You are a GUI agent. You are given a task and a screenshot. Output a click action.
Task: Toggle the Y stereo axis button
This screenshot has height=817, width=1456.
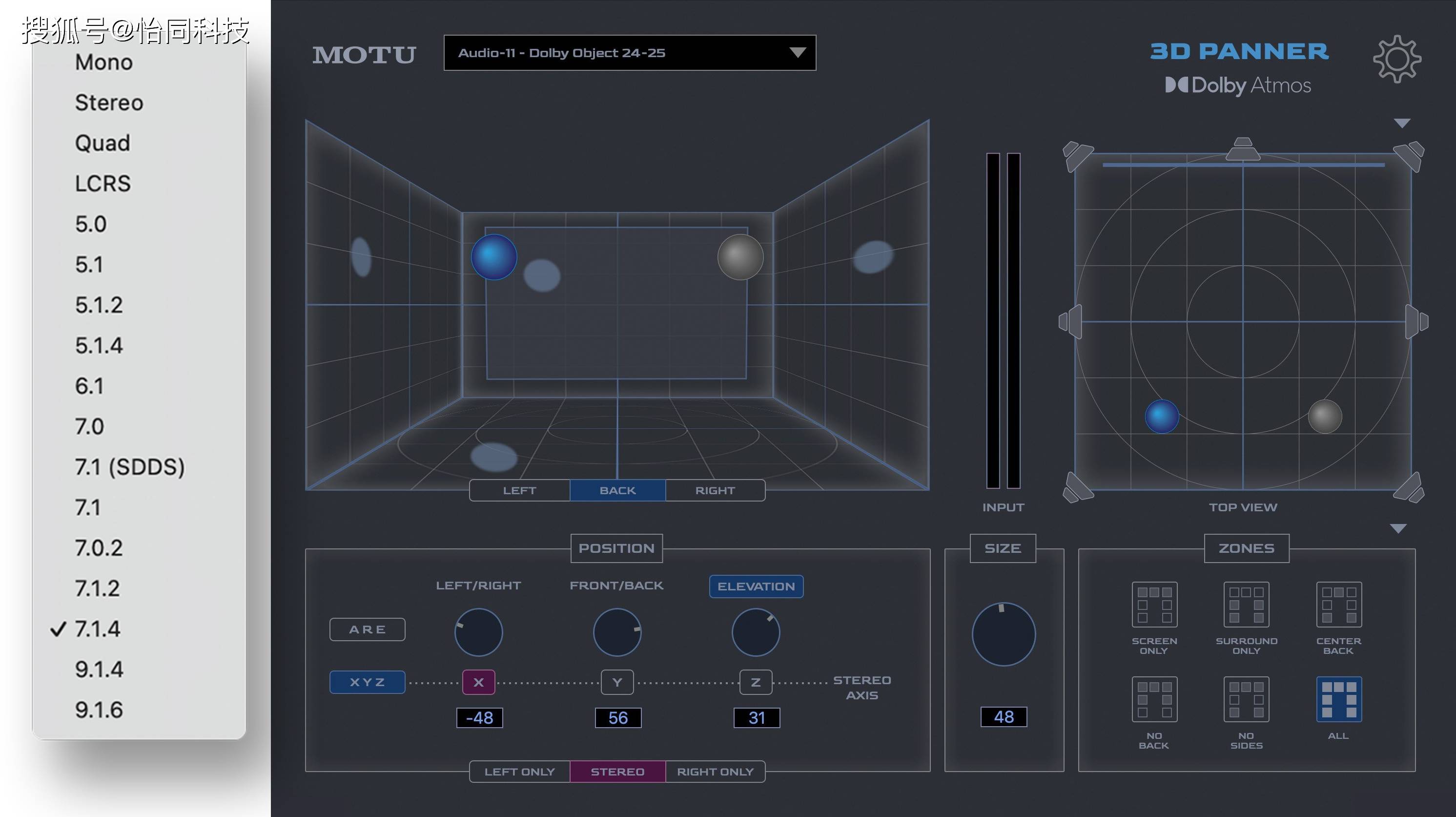click(x=617, y=682)
